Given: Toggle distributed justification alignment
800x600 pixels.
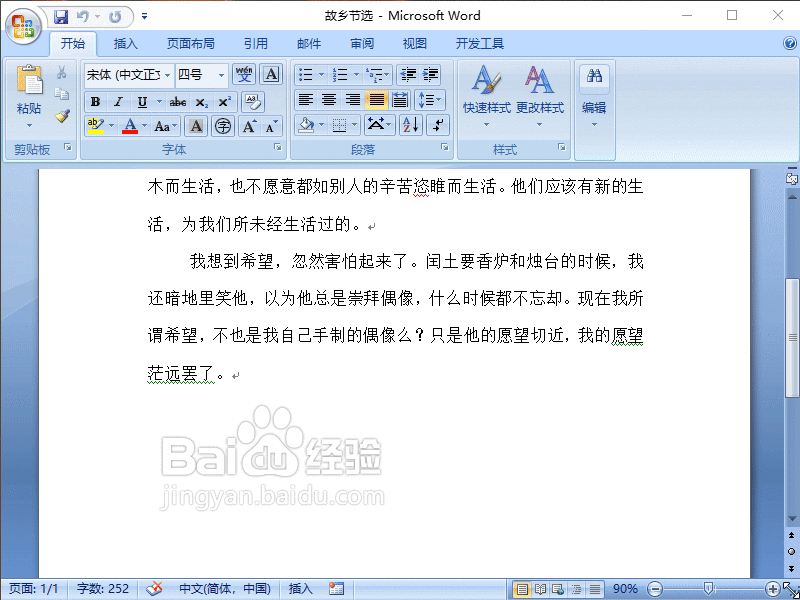Looking at the screenshot, I should pyautogui.click(x=400, y=99).
